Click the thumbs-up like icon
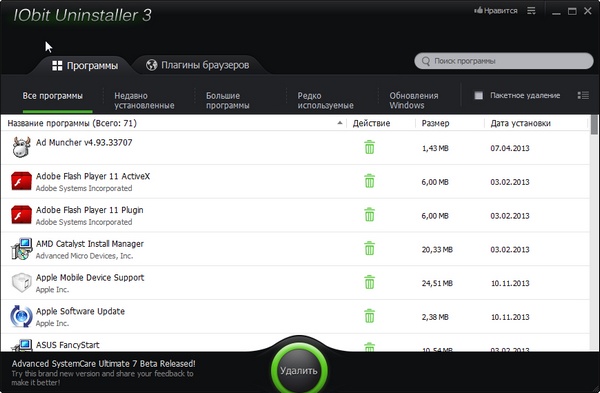The height and width of the screenshot is (393, 600). (478, 10)
